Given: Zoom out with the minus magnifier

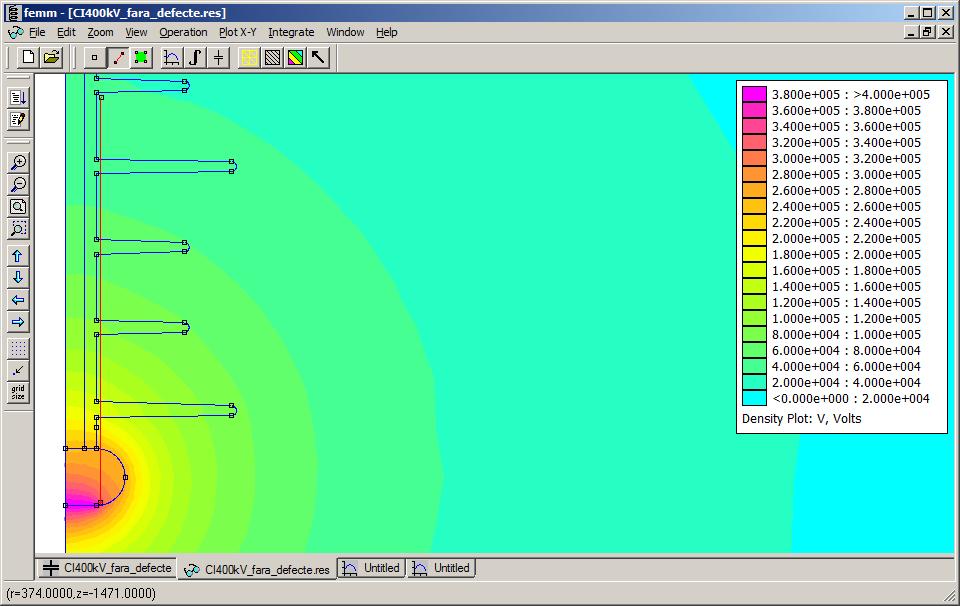Looking at the screenshot, I should click(x=18, y=185).
